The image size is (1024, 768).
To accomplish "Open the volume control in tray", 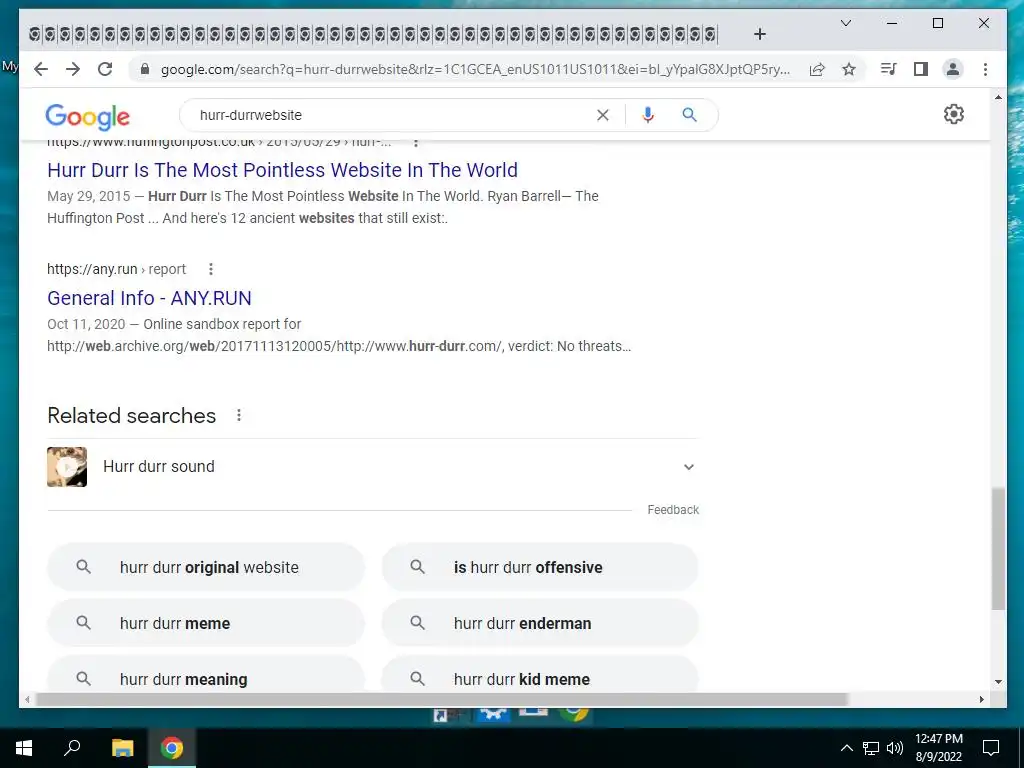I will click(895, 748).
